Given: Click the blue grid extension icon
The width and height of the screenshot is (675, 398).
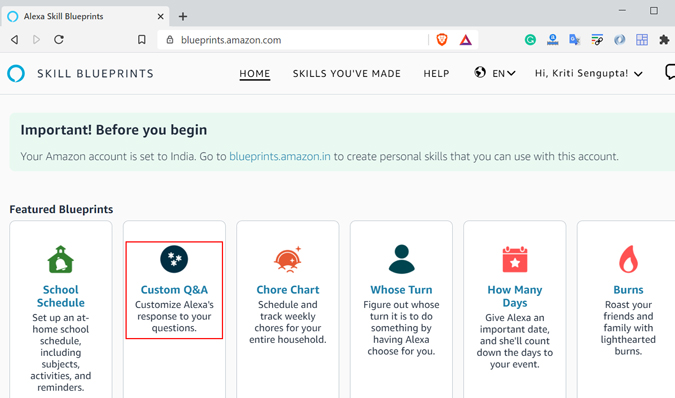Looking at the screenshot, I should (642, 40).
